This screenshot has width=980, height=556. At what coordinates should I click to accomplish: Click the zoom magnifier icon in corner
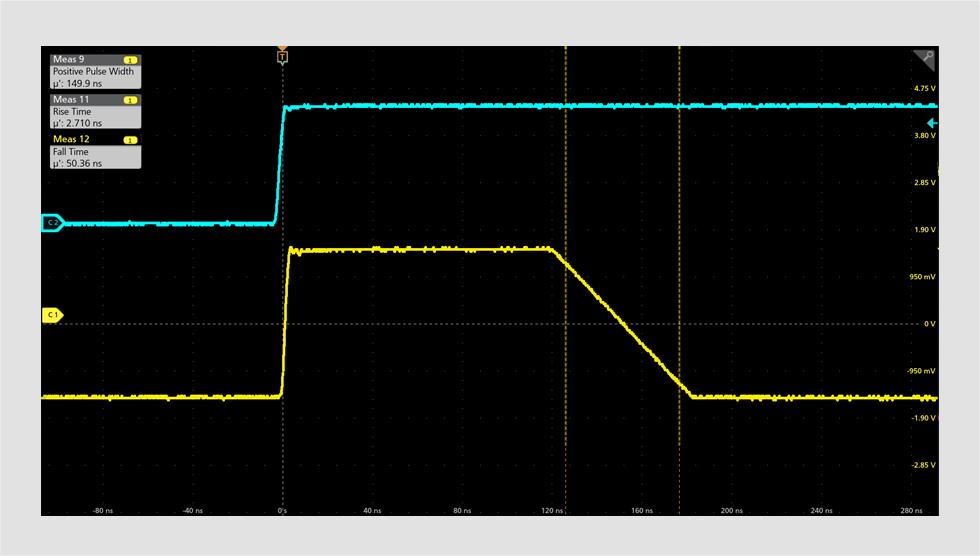click(x=926, y=58)
